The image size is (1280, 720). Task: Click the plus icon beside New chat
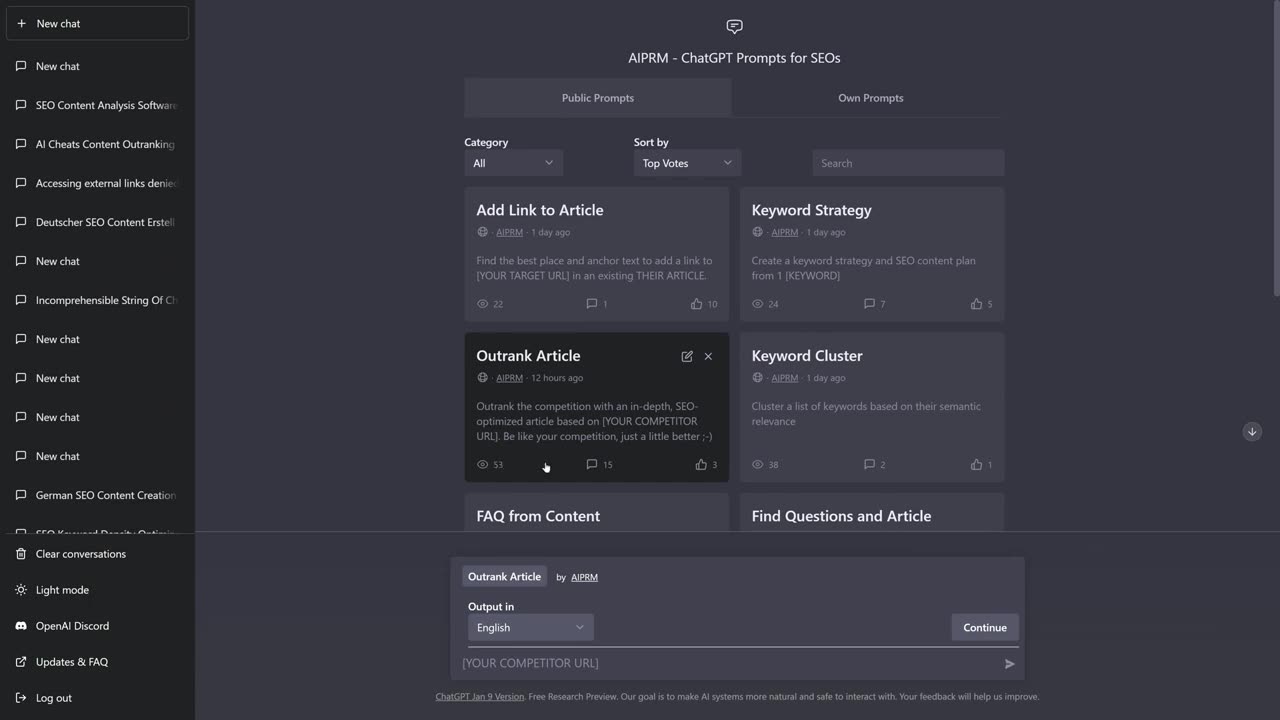point(21,23)
